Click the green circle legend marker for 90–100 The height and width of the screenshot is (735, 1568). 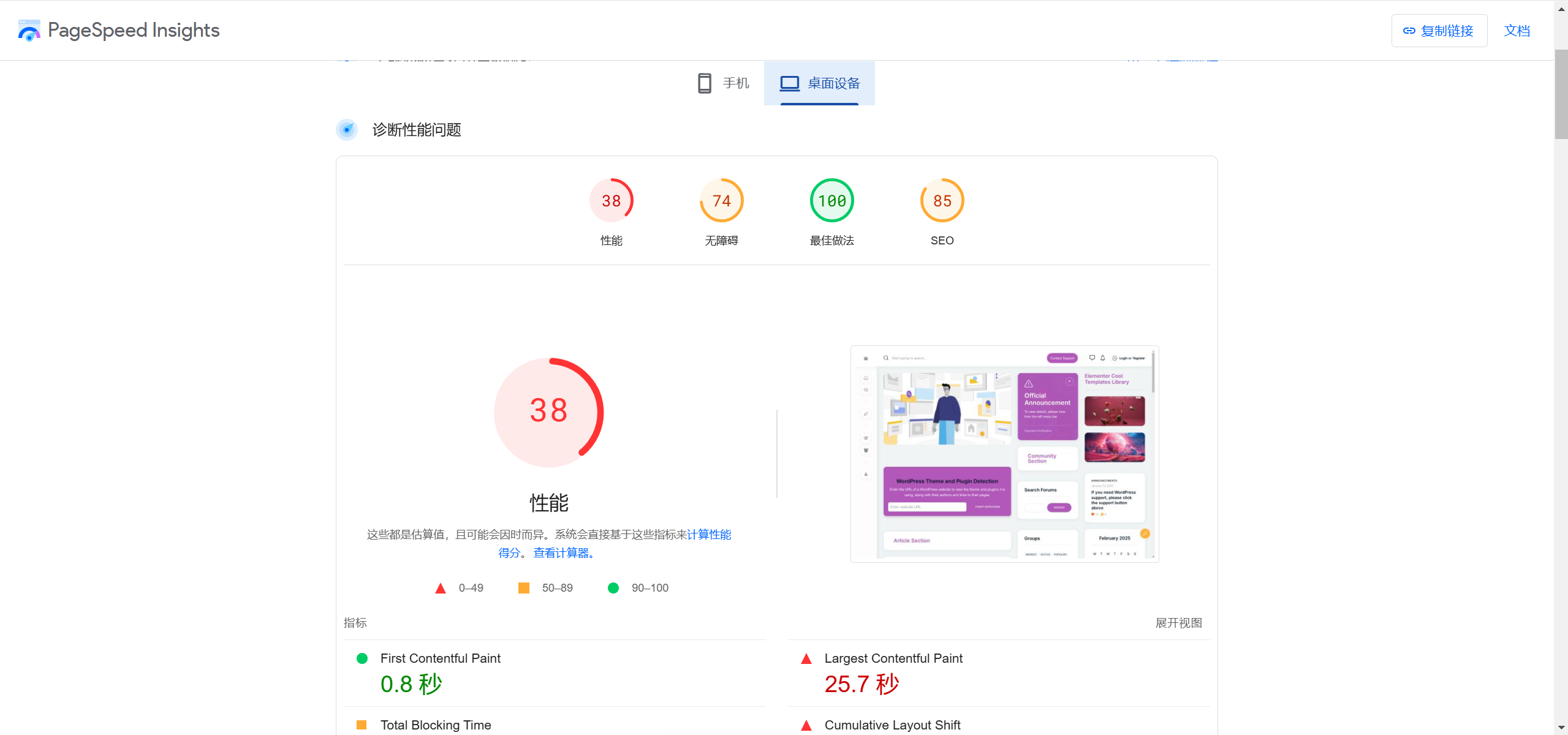coord(613,587)
